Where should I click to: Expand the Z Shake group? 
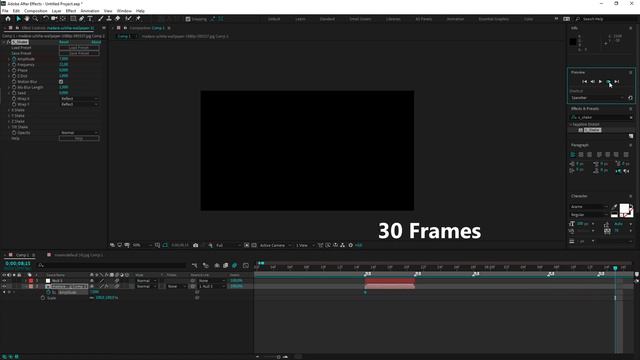[x=9, y=122]
